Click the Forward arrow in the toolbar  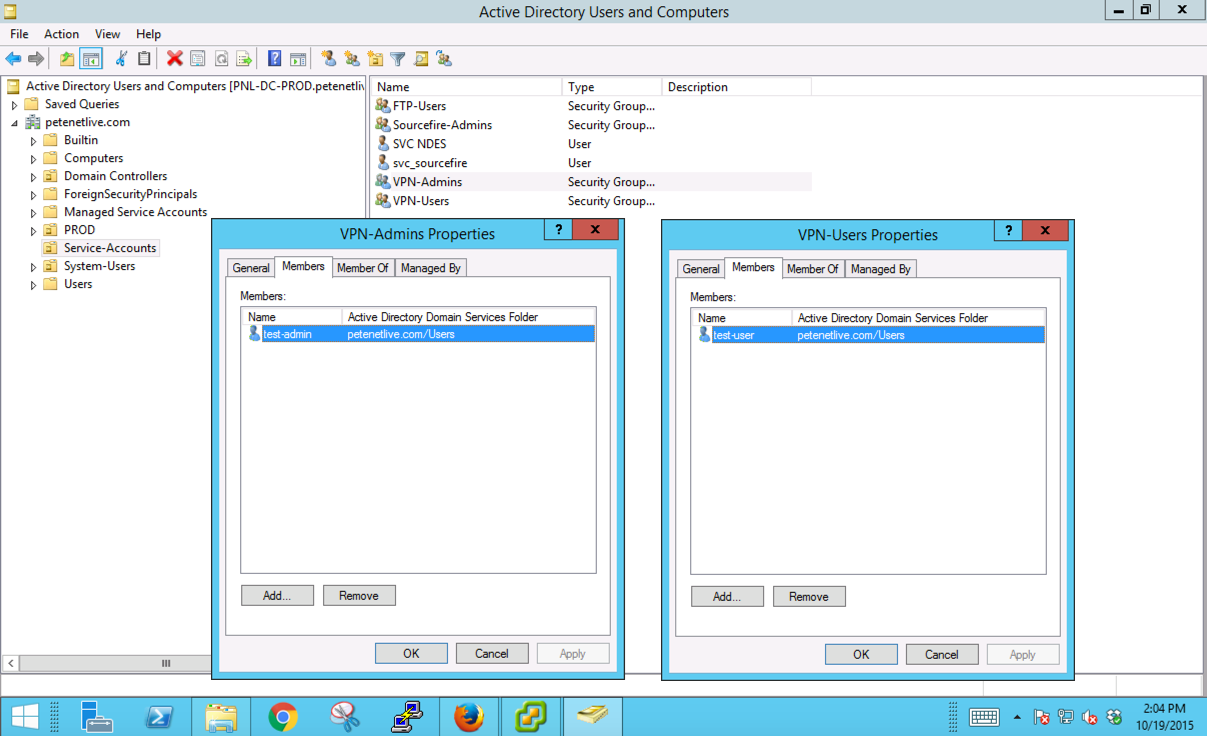[x=36, y=59]
